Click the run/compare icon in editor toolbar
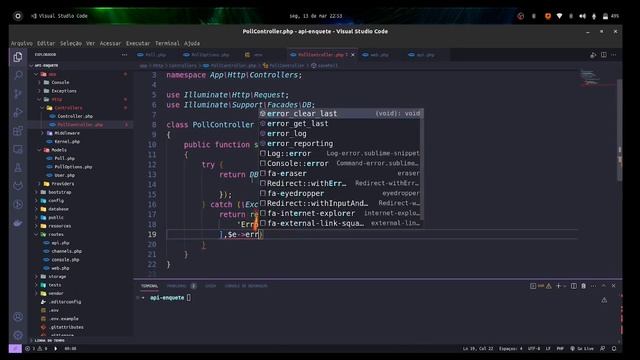 593,55
